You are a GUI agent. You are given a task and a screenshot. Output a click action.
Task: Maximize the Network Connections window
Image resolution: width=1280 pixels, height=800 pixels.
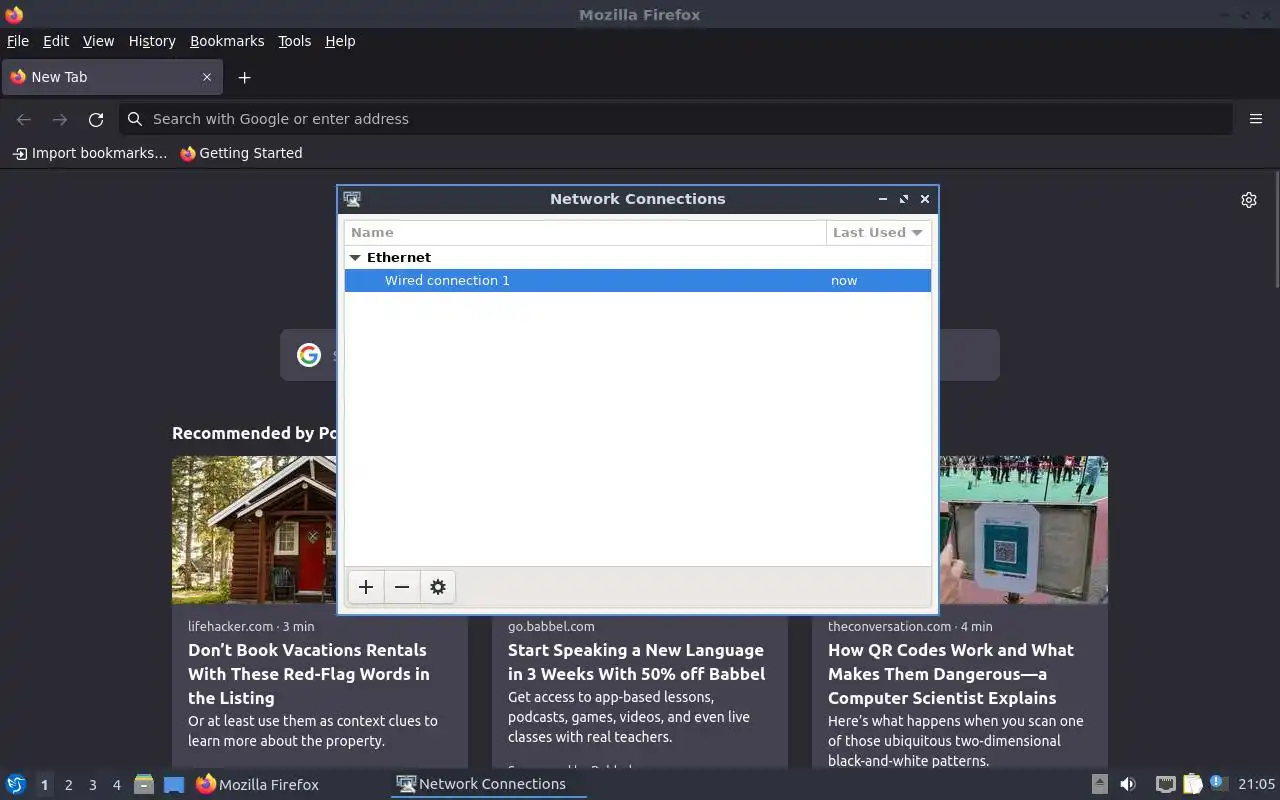point(904,199)
